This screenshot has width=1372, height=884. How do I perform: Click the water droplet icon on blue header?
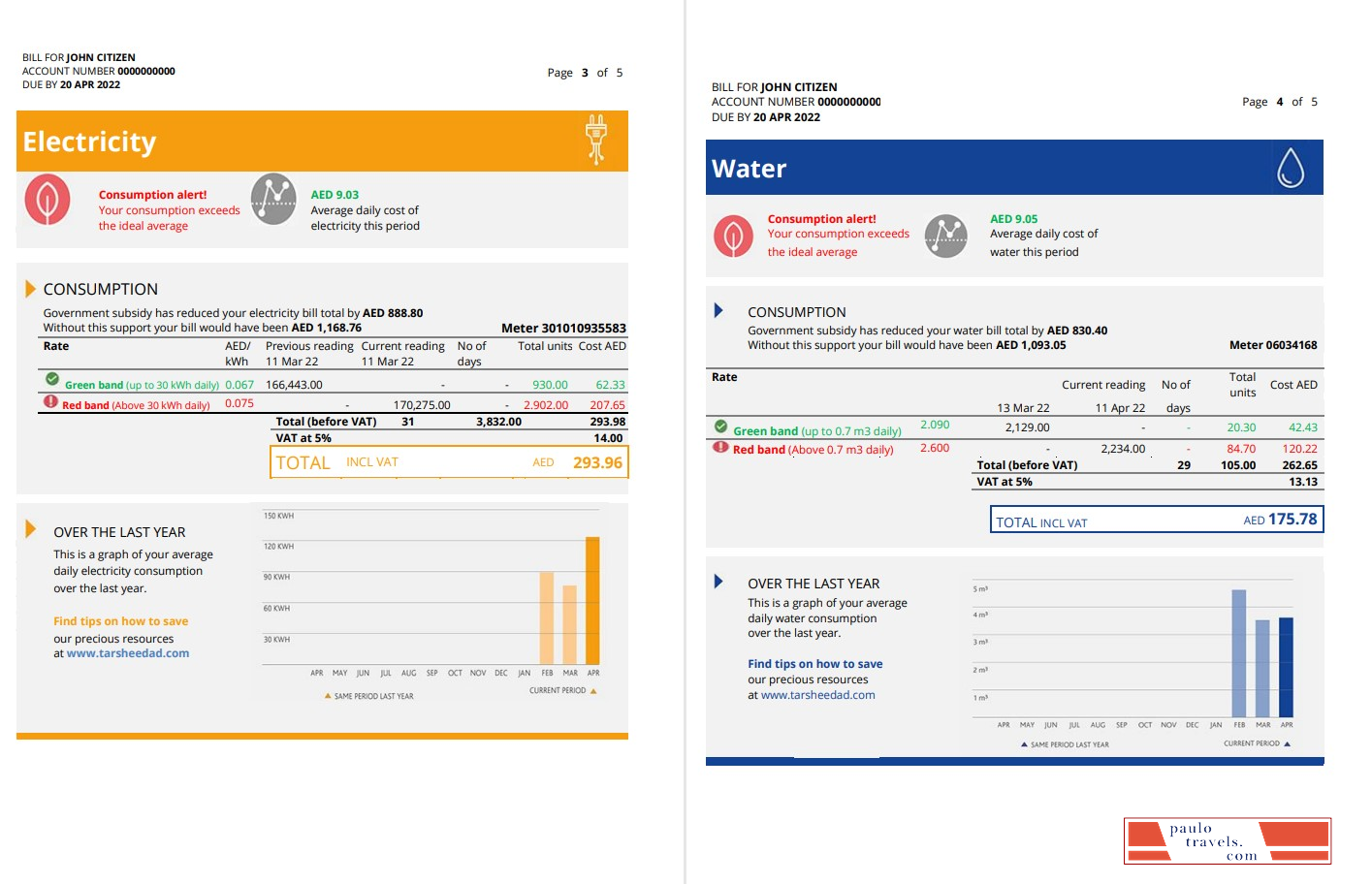coord(1293,167)
